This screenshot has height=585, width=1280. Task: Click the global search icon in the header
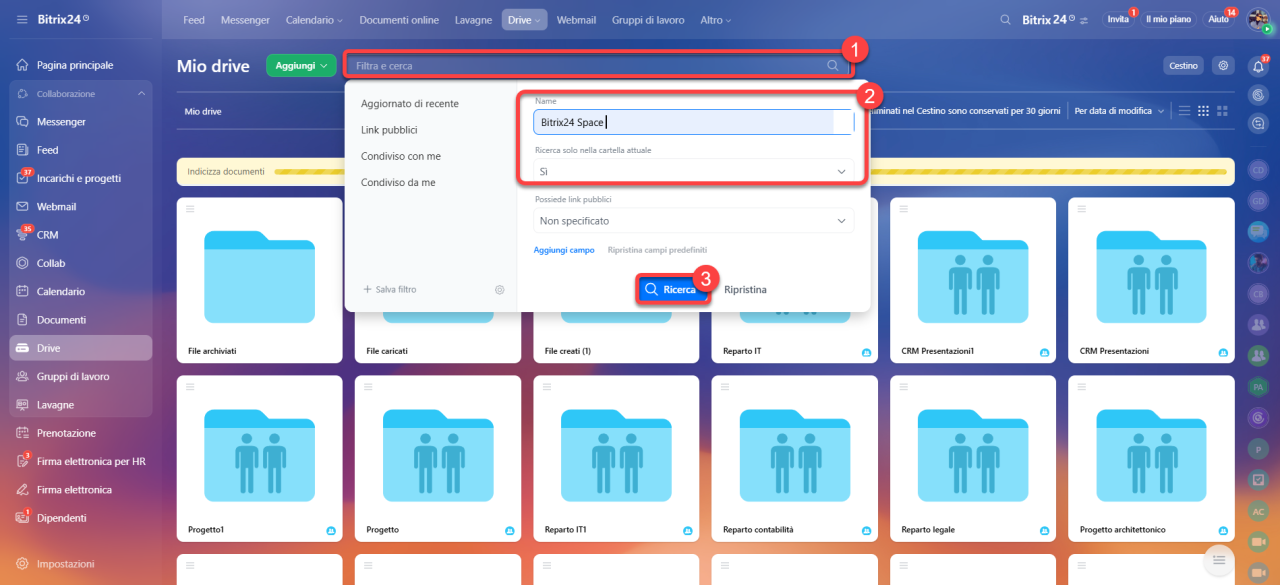[x=1006, y=20]
